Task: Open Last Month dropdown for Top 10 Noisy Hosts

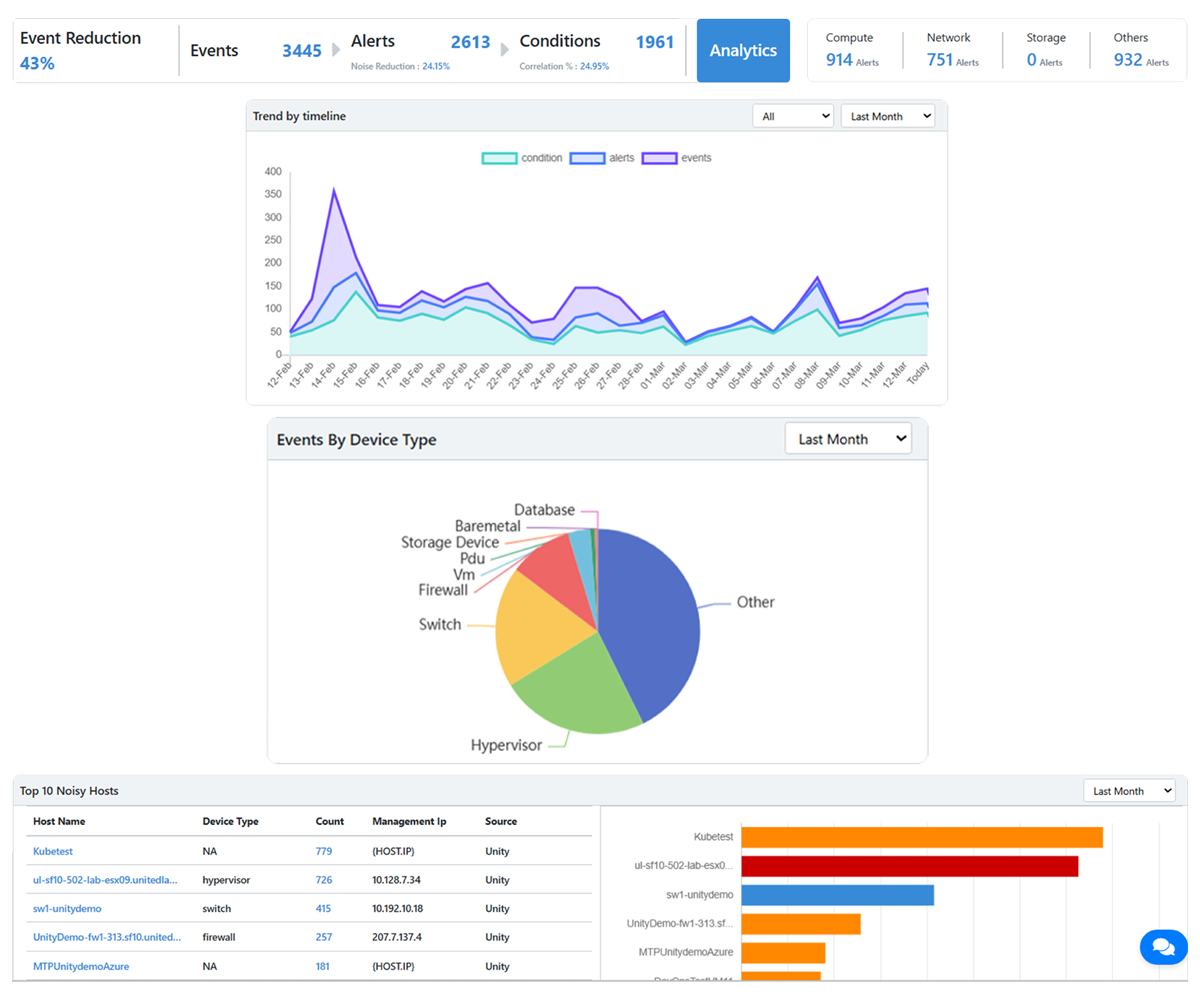Action: click(1130, 791)
